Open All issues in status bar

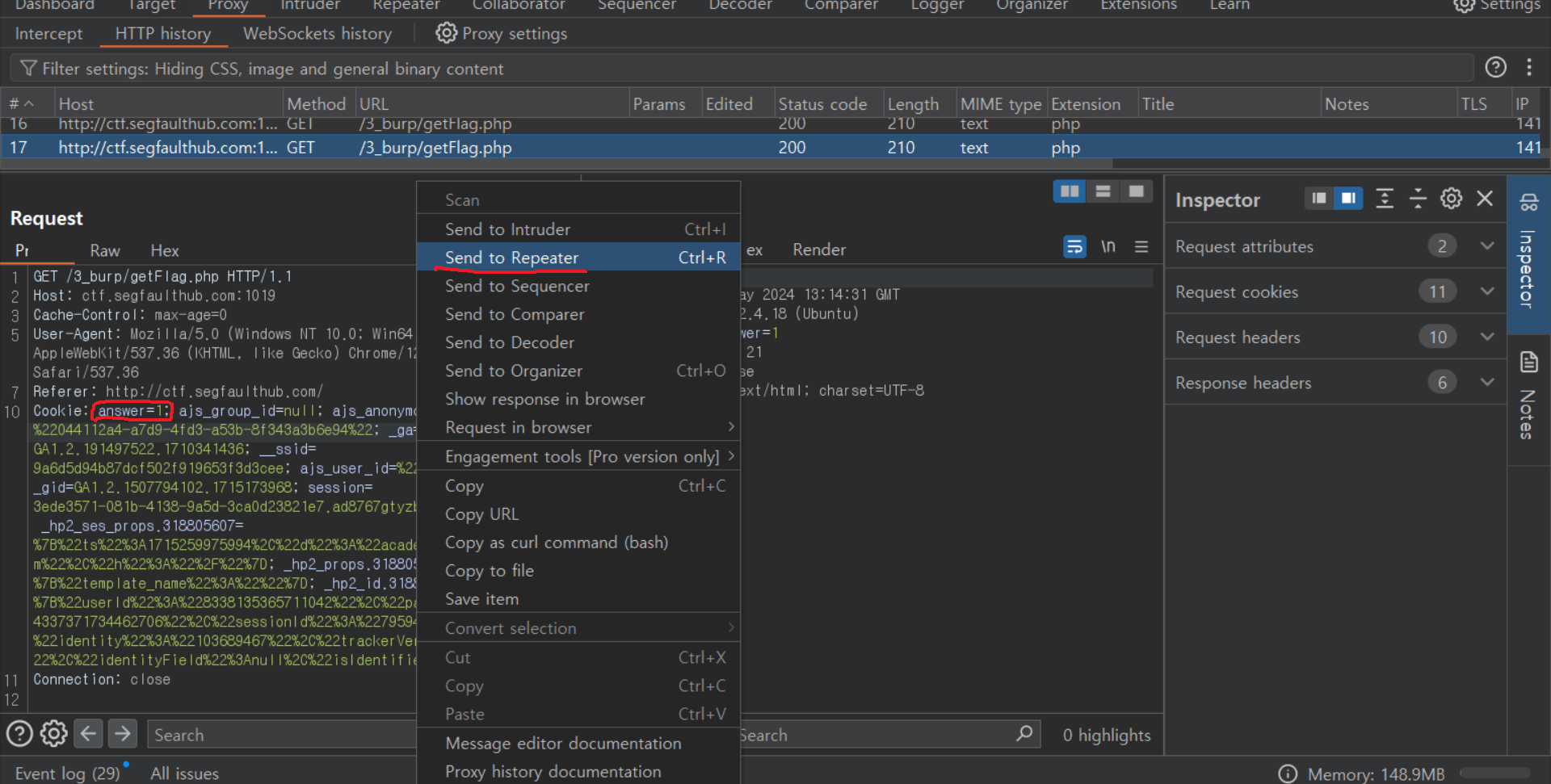coord(184,773)
